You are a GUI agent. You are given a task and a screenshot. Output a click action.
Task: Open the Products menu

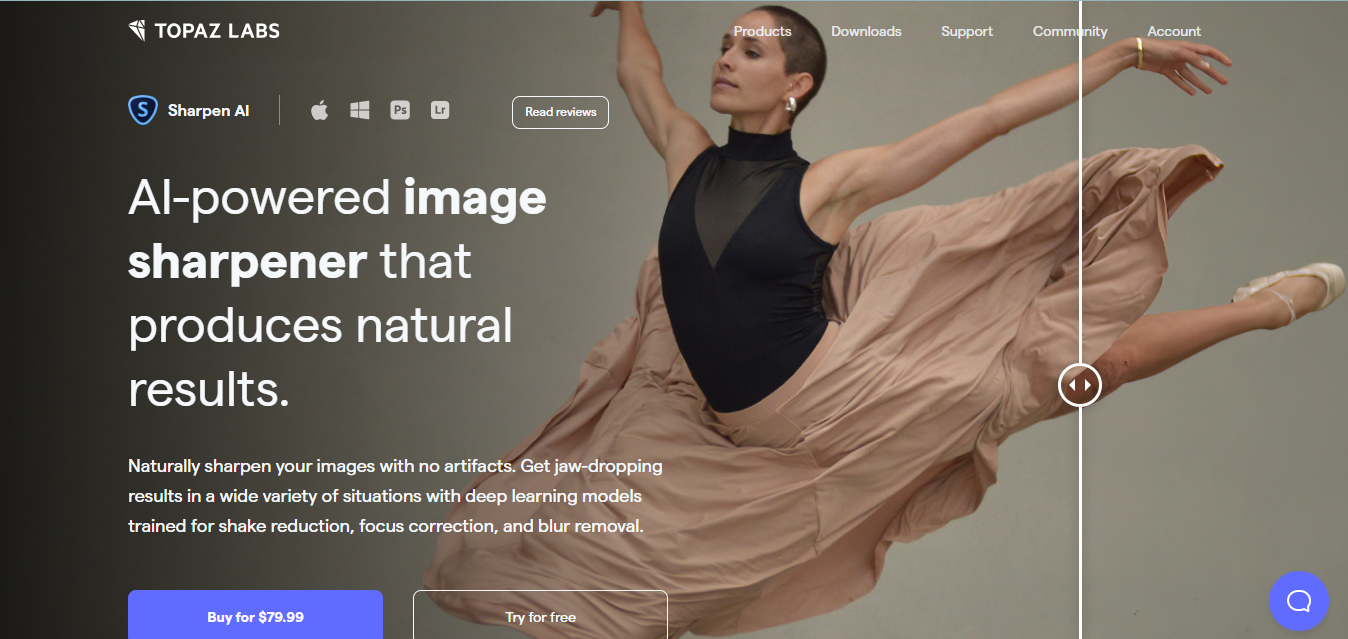coord(763,31)
